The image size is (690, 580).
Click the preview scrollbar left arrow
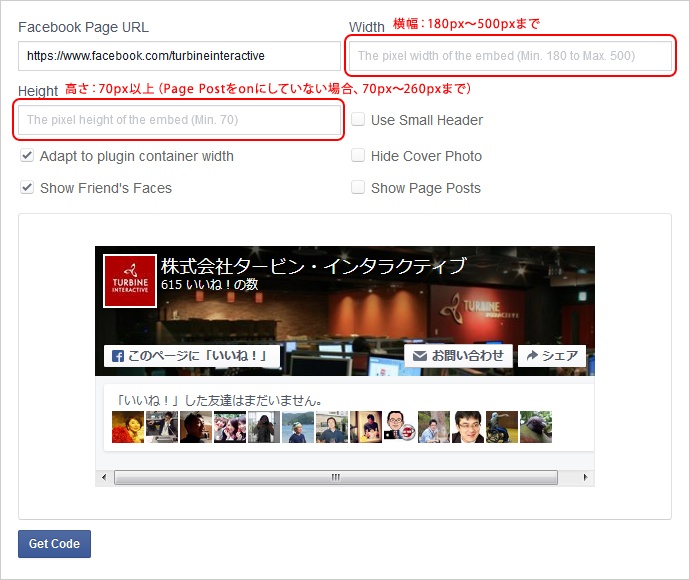click(104, 477)
